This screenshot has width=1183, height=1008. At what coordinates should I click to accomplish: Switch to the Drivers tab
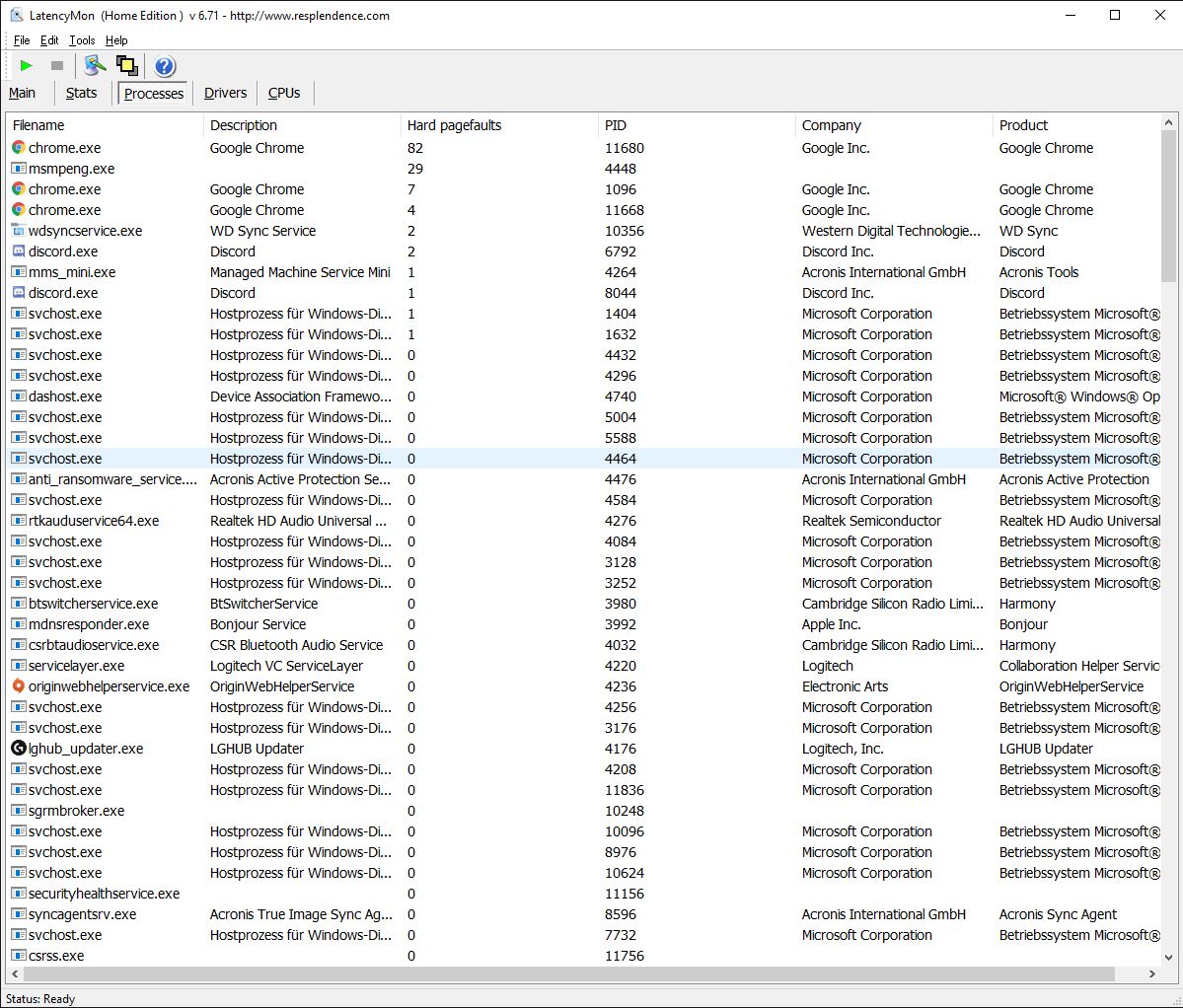pyautogui.click(x=225, y=93)
